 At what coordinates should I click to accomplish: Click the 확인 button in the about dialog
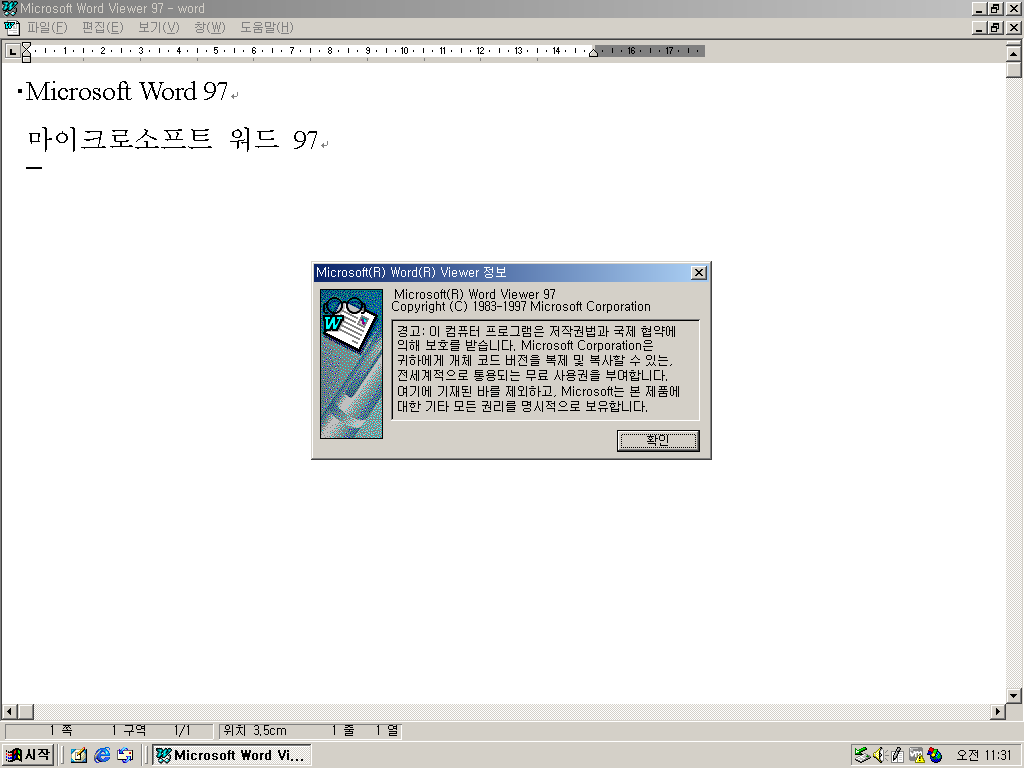[x=658, y=440]
